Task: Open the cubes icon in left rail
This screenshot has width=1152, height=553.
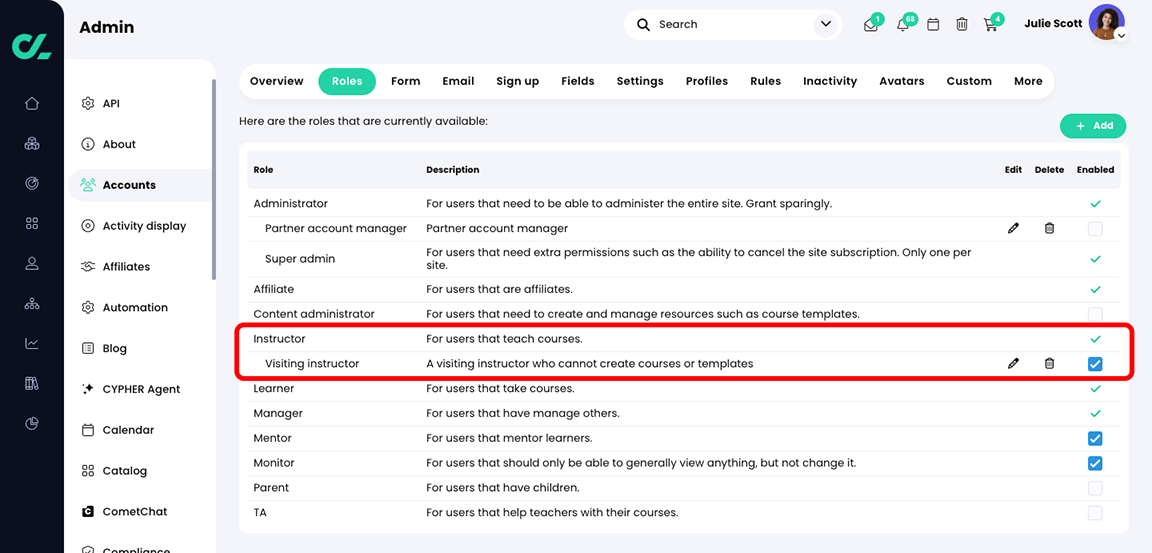Action: pos(32,143)
